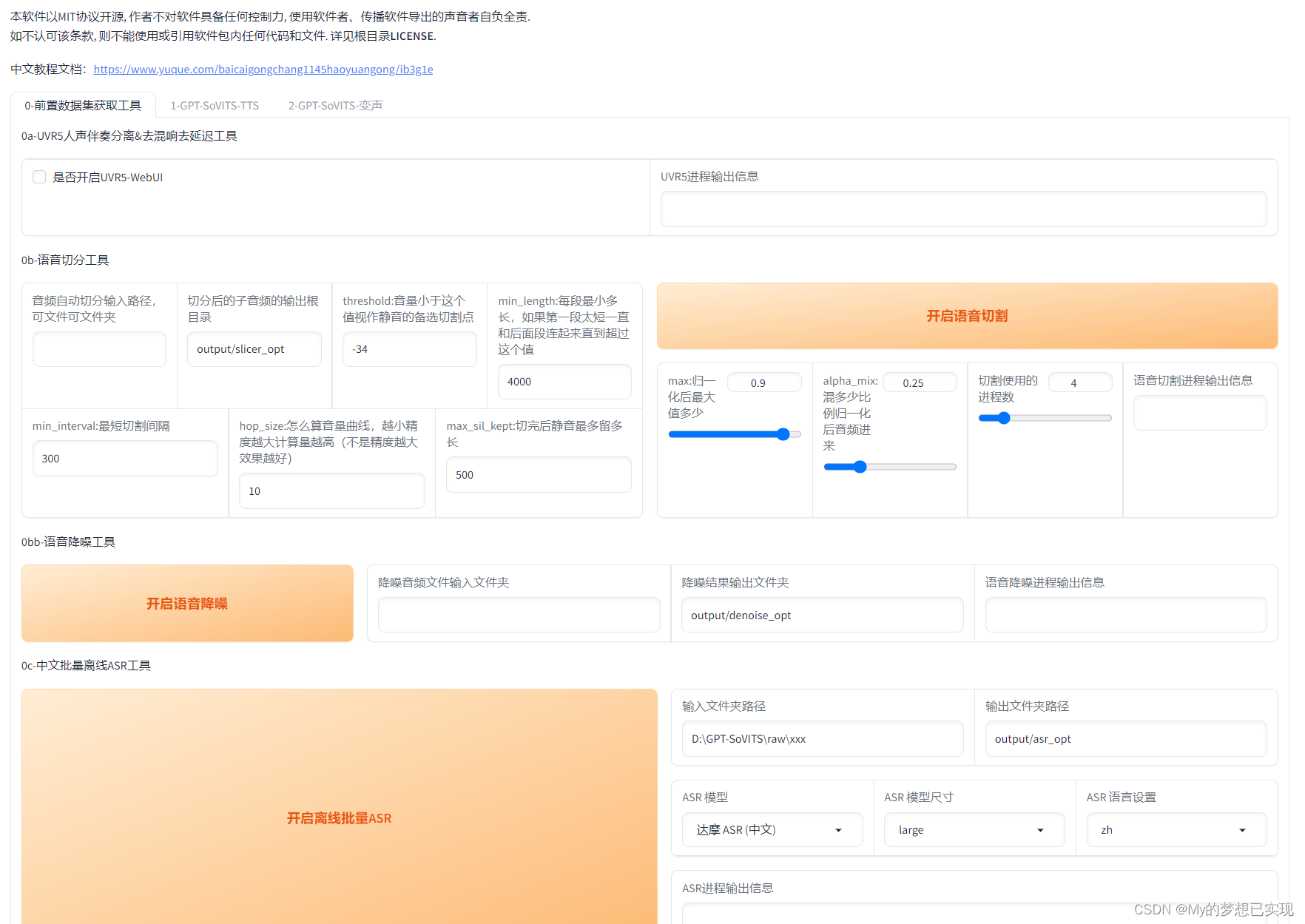Click the 输入文件夹路径 field showing D:\GPT-SoVITS\raw\xxx
1305x924 pixels.
point(822,738)
